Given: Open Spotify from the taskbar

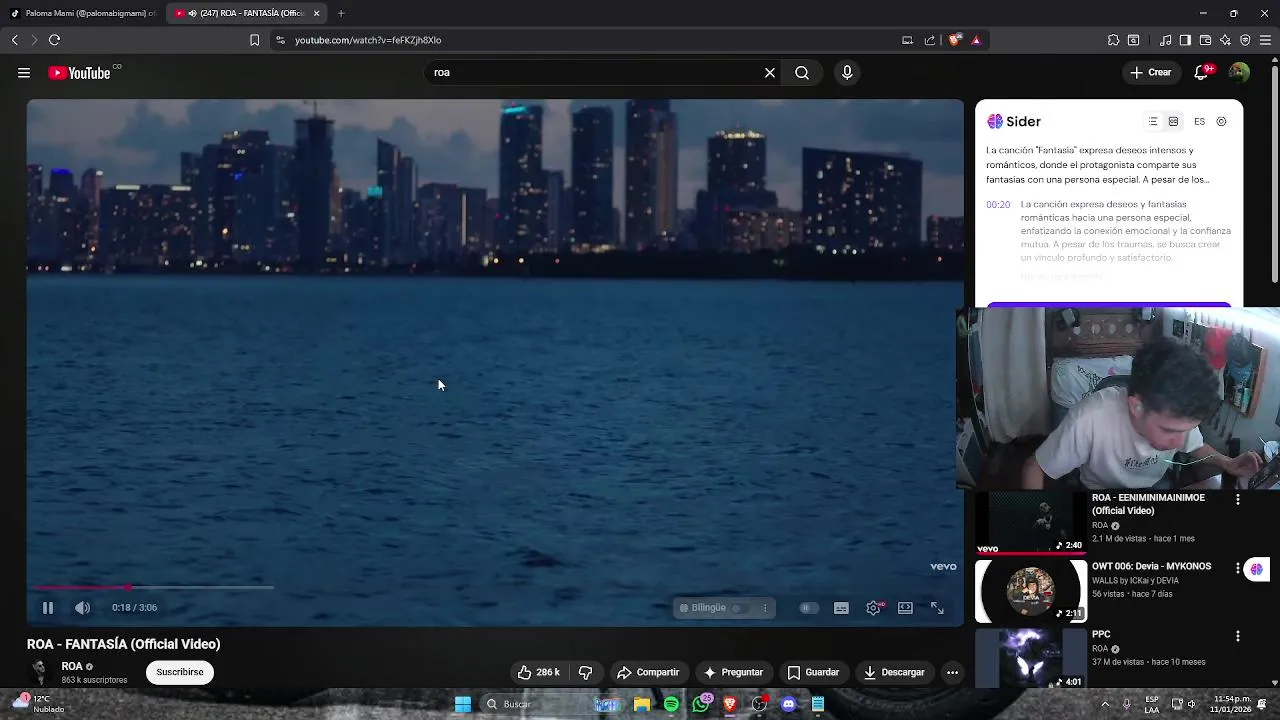Looking at the screenshot, I should tap(671, 704).
